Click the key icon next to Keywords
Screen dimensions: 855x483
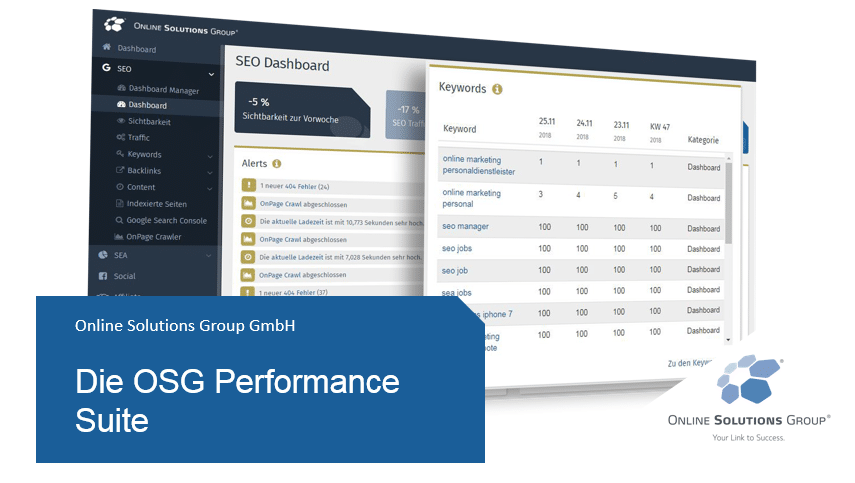(120, 153)
